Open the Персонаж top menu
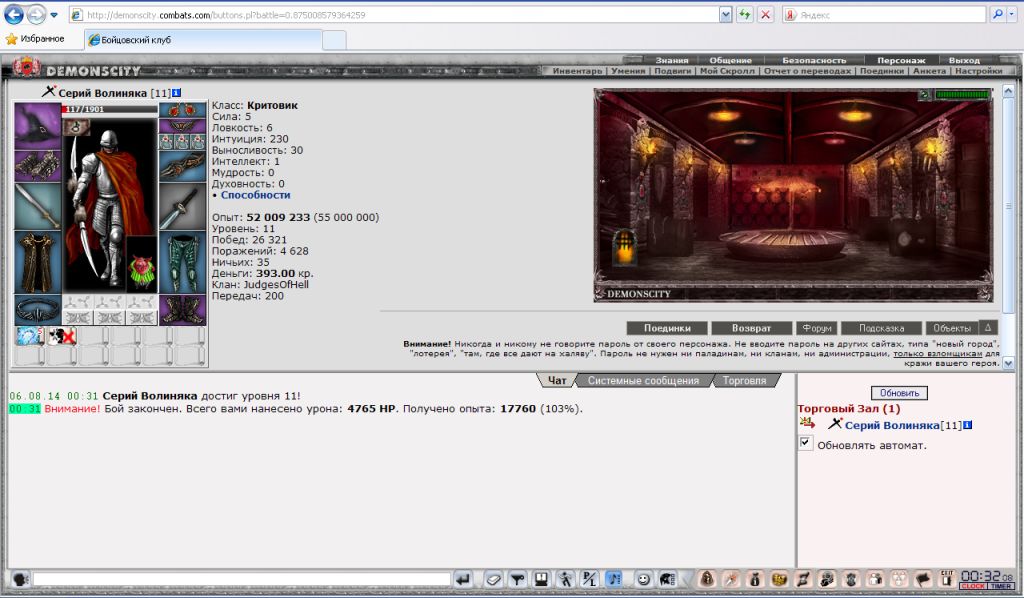 (901, 60)
